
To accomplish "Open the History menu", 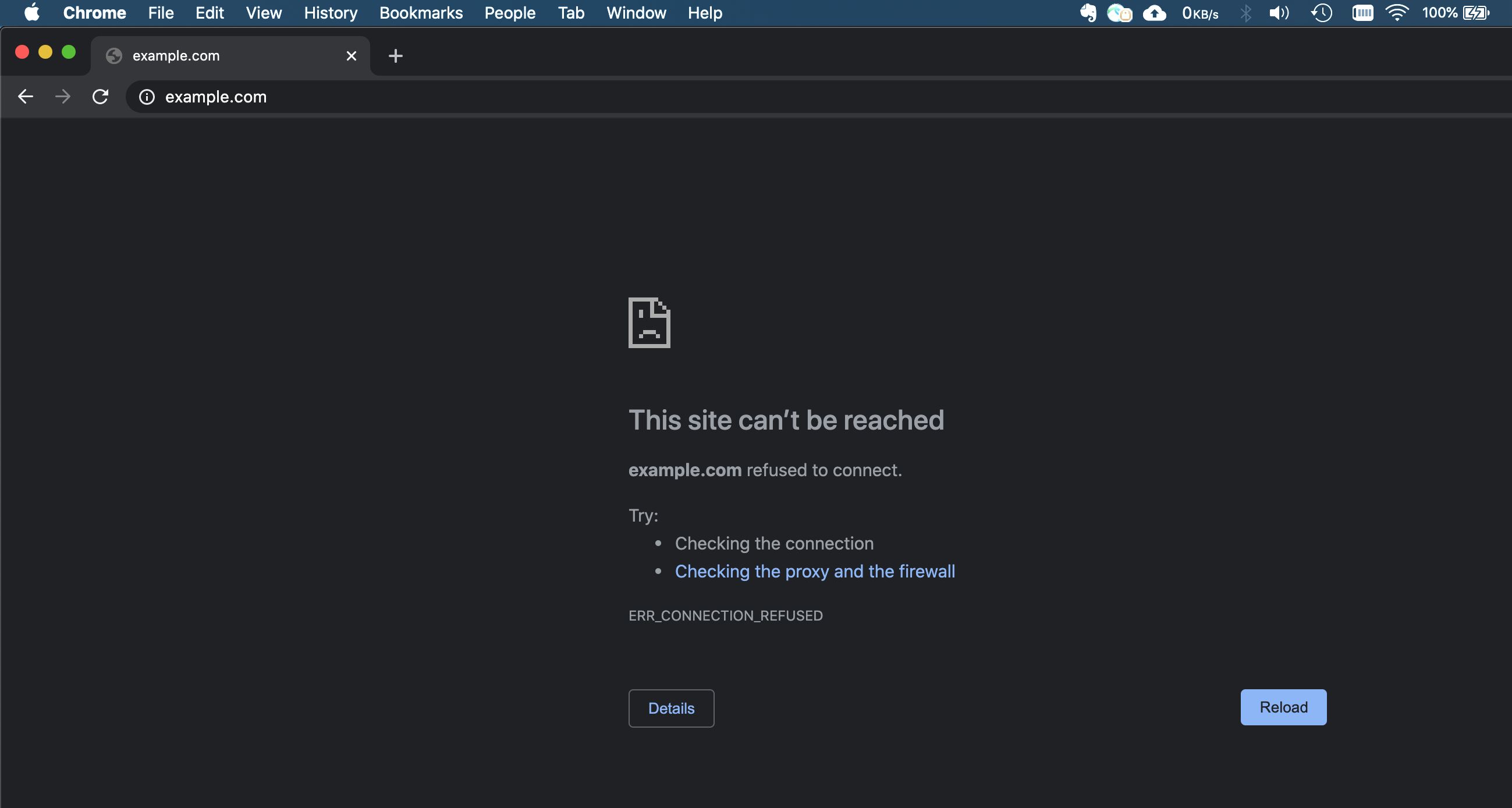I will (x=331, y=13).
